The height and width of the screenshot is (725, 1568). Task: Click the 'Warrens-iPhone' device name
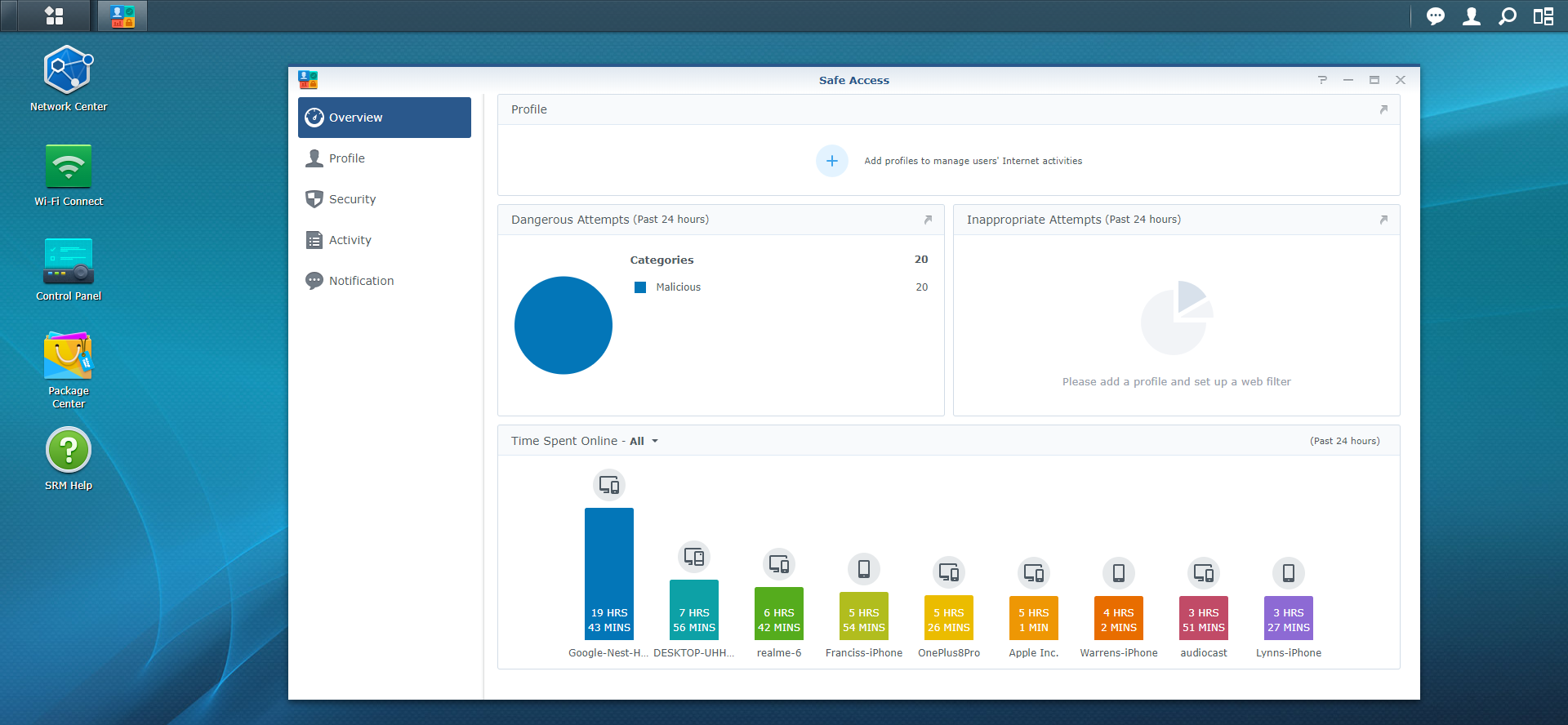(1119, 653)
